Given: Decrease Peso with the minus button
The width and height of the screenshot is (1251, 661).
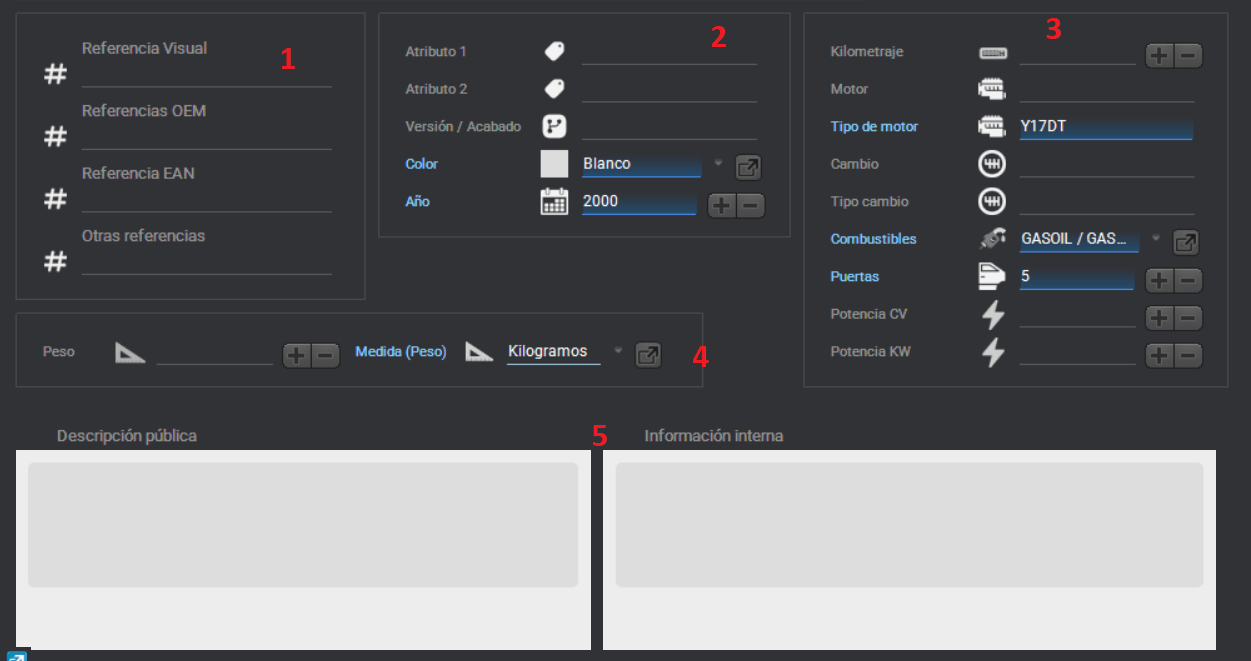Looking at the screenshot, I should click(326, 355).
